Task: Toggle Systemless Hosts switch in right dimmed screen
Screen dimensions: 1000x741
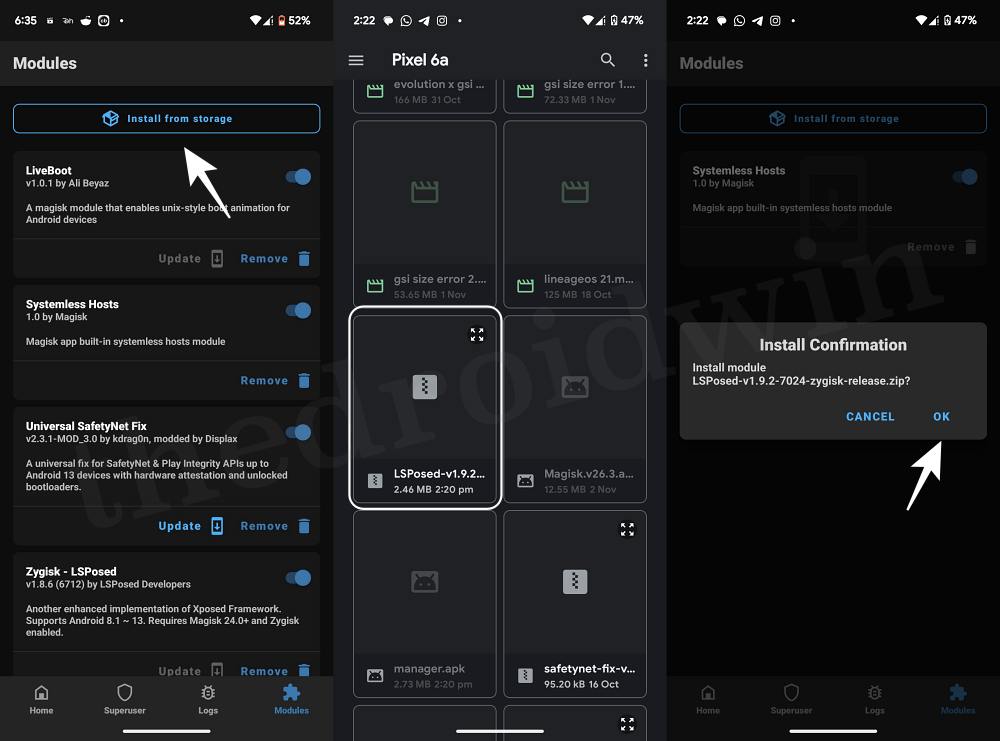Action: pyautogui.click(x=965, y=177)
